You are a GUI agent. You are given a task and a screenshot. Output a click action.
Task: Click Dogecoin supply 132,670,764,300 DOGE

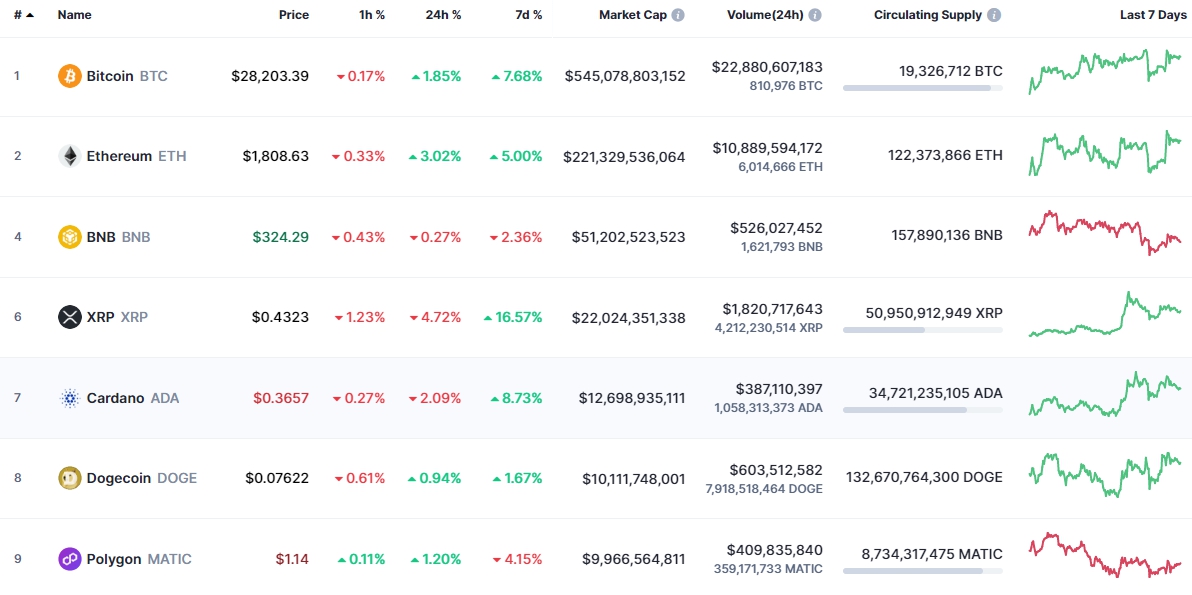pyautogui.click(x=924, y=477)
